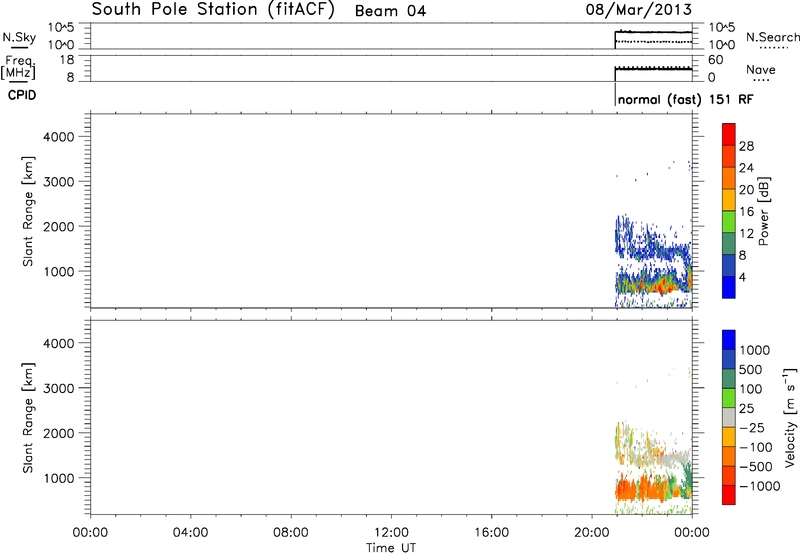Click the '10^5' left noise axis label
800x554 pixels.
61,28
